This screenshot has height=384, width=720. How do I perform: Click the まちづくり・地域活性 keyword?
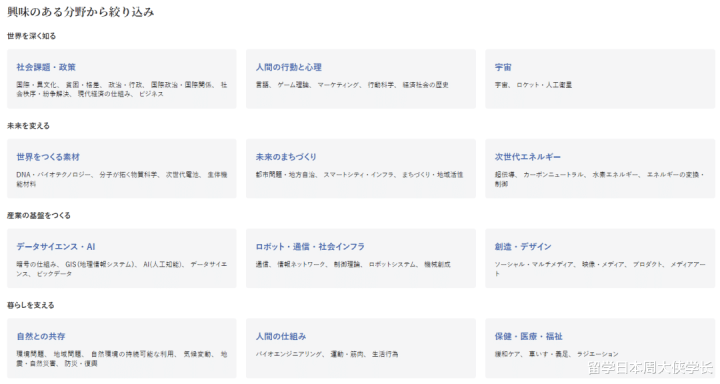(x=433, y=175)
